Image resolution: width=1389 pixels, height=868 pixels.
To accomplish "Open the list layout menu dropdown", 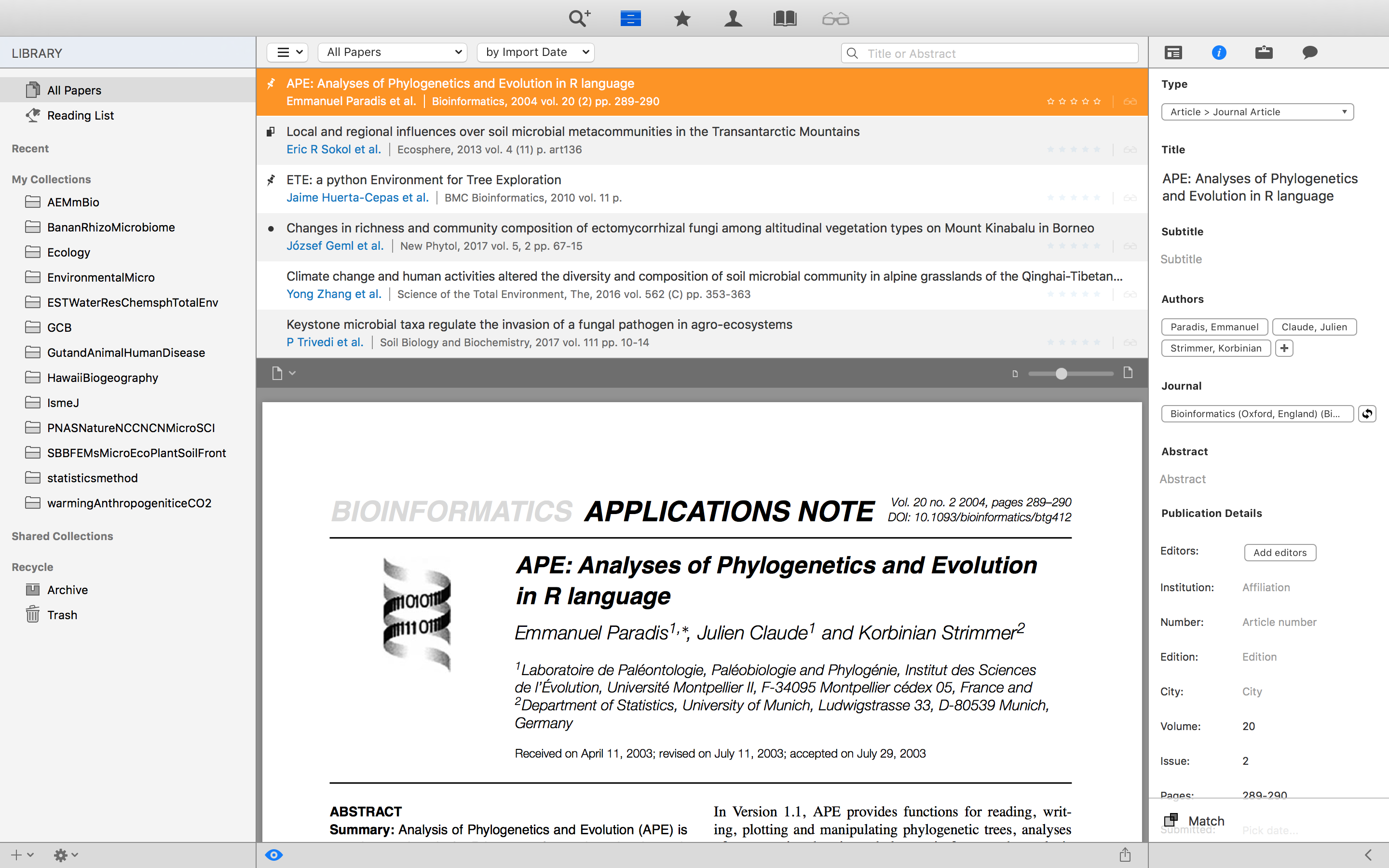I will pos(287,52).
